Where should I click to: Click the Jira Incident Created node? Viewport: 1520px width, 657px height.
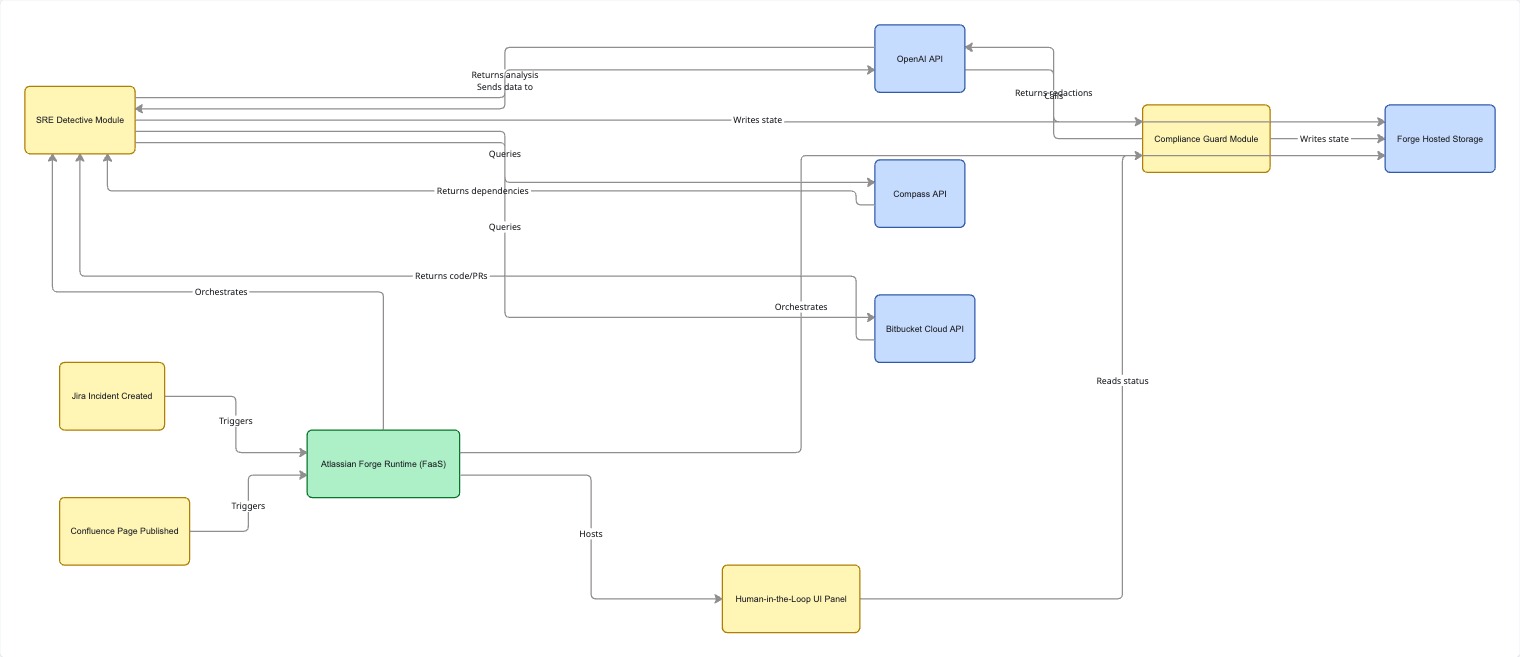point(112,396)
